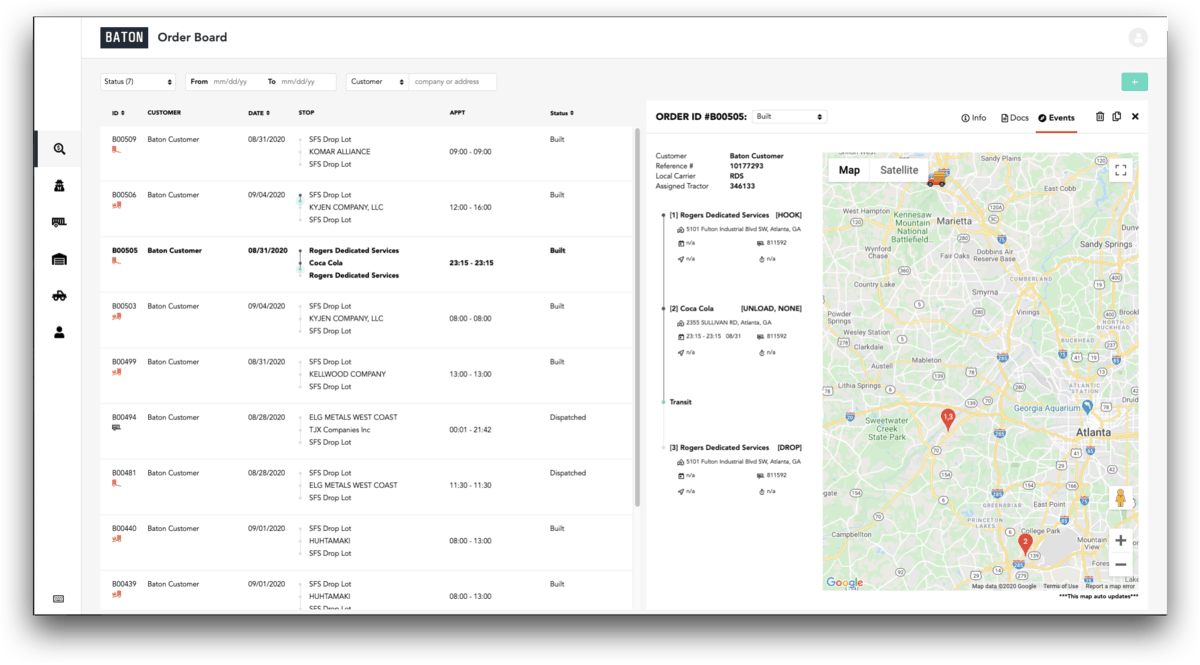Screen dimensions: 1200x665
Task: Sort orders by ID column
Action: (117, 113)
